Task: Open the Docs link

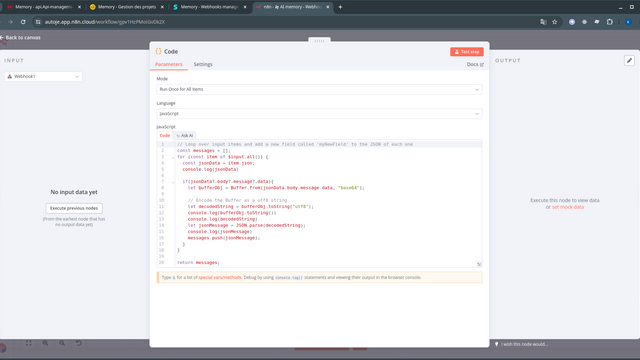Action: point(475,64)
